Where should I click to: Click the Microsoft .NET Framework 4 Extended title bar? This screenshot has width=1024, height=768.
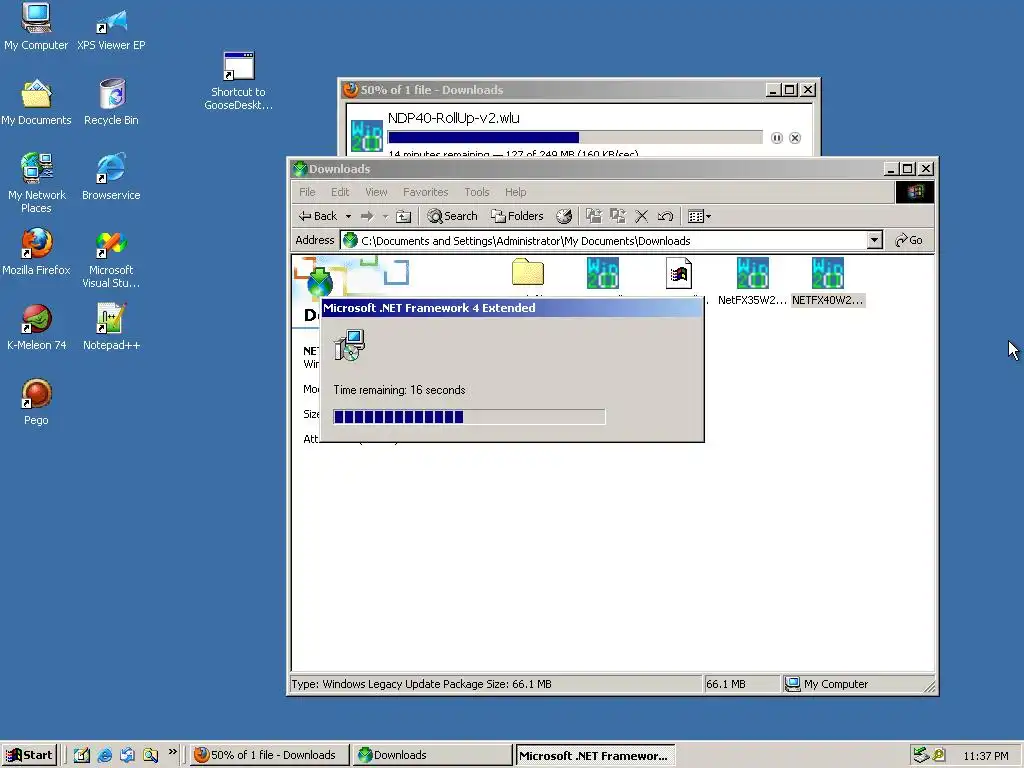513,308
